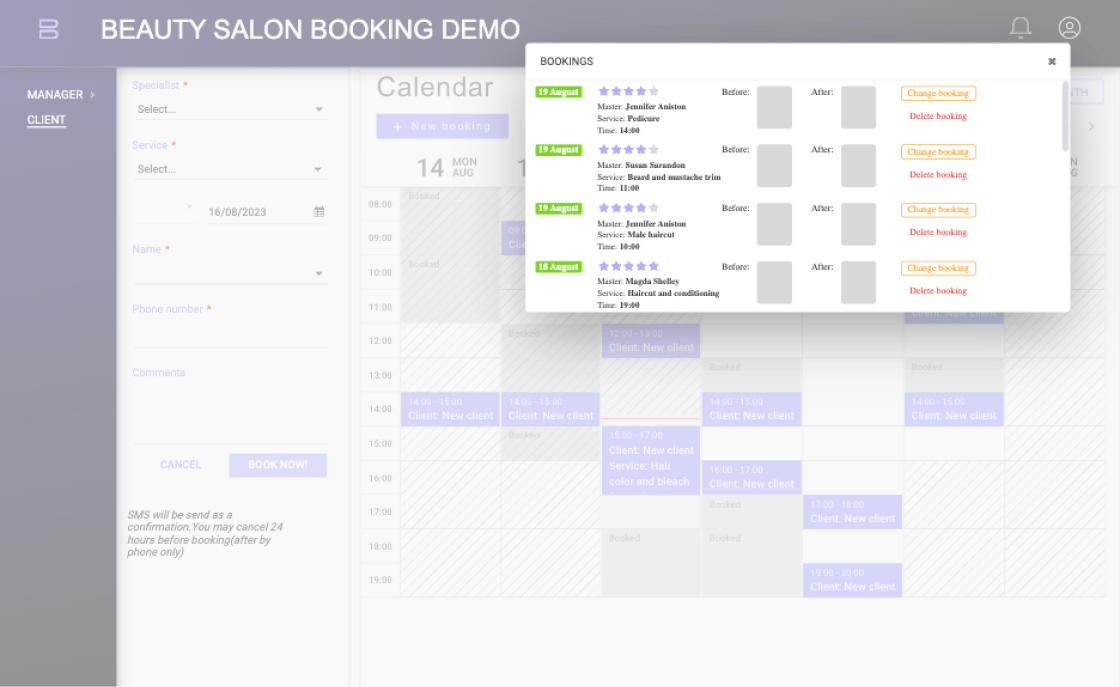Click the notification bell icon
The height and width of the screenshot is (687, 1120).
1020,28
